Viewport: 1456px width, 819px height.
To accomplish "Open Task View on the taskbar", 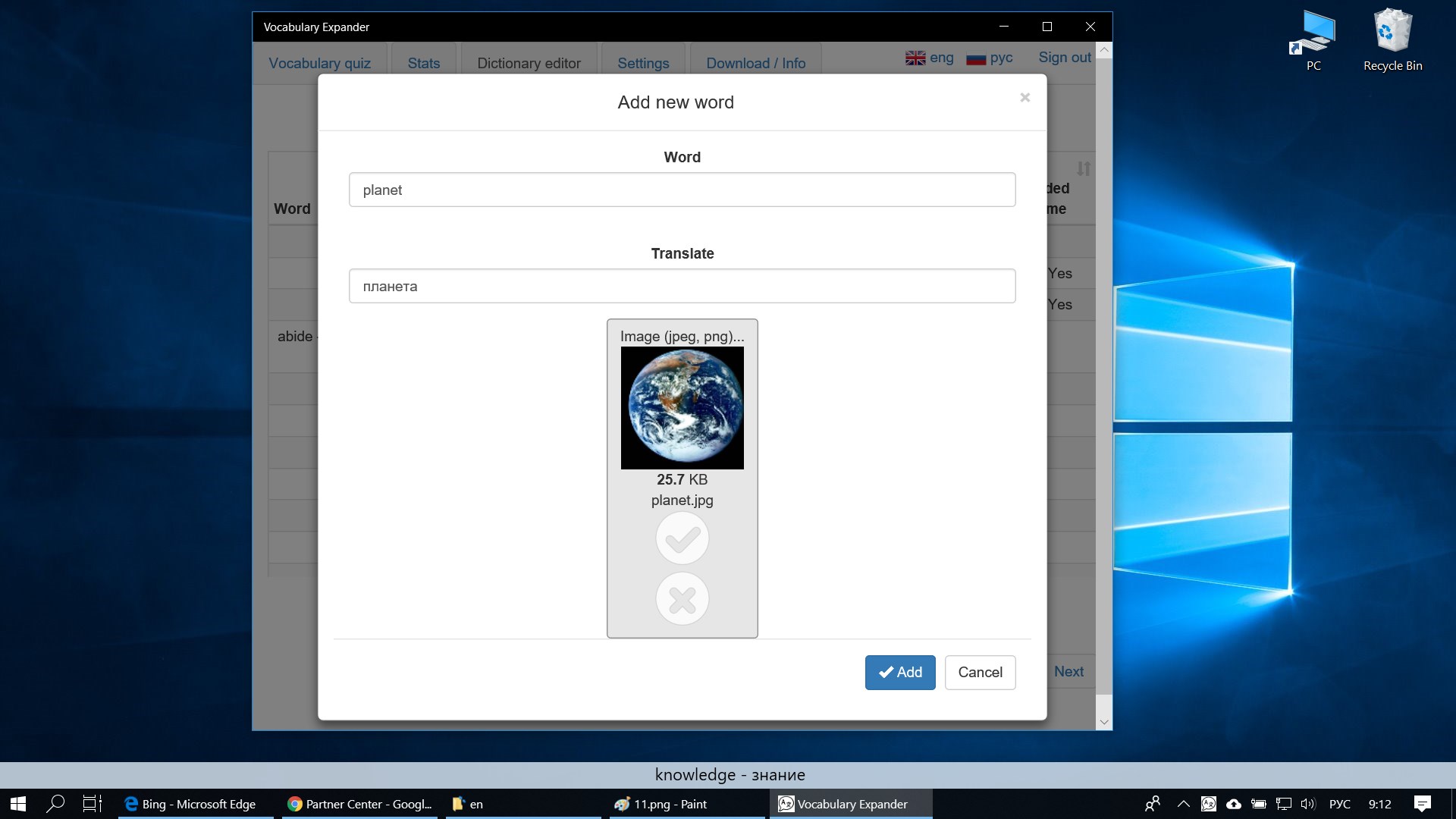I will [92, 804].
